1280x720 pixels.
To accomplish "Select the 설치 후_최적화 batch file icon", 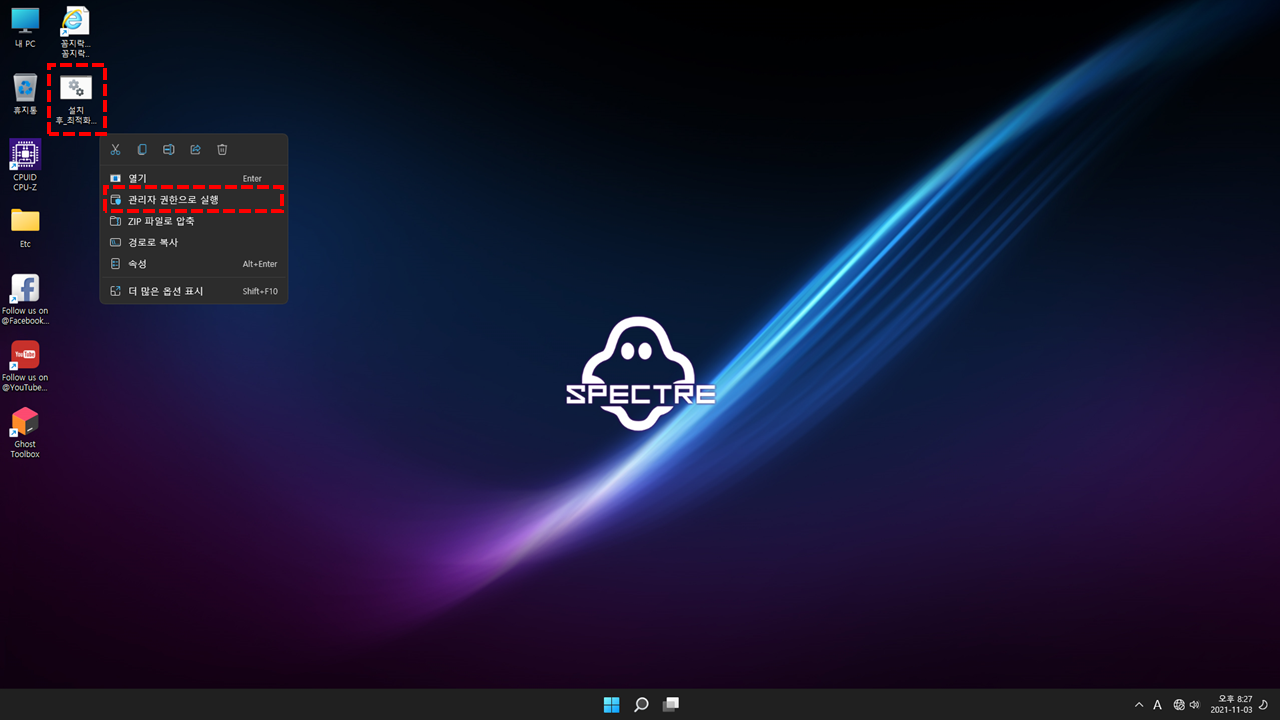I will point(76,99).
